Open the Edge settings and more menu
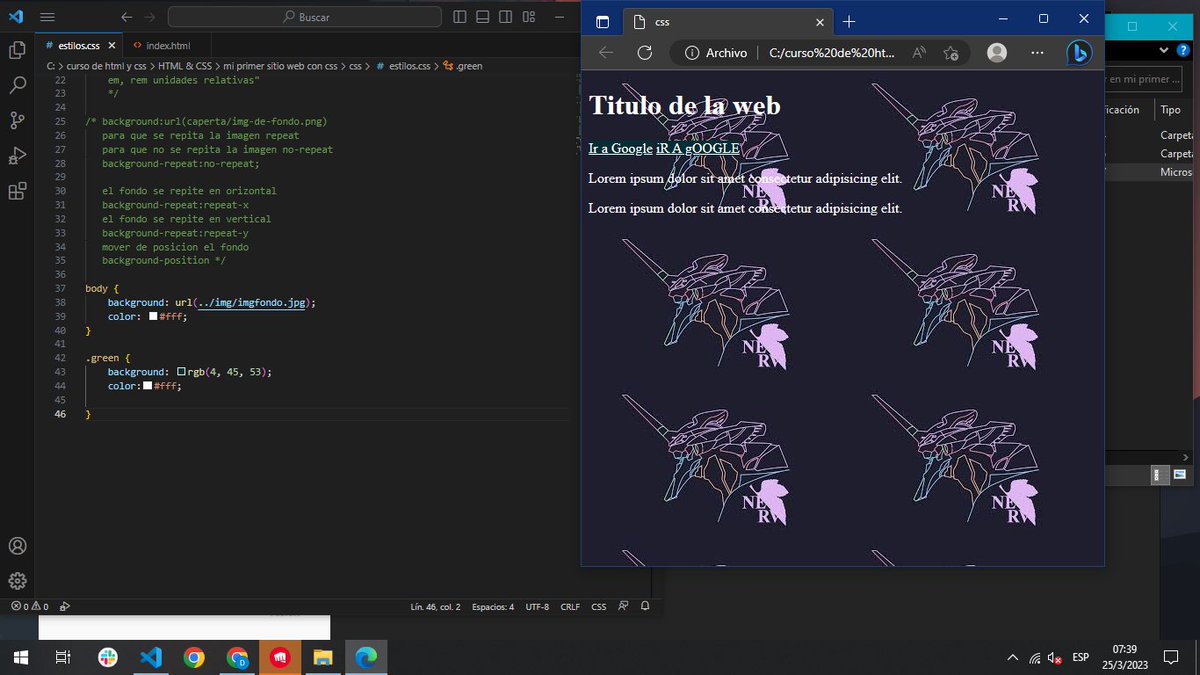 (1037, 53)
